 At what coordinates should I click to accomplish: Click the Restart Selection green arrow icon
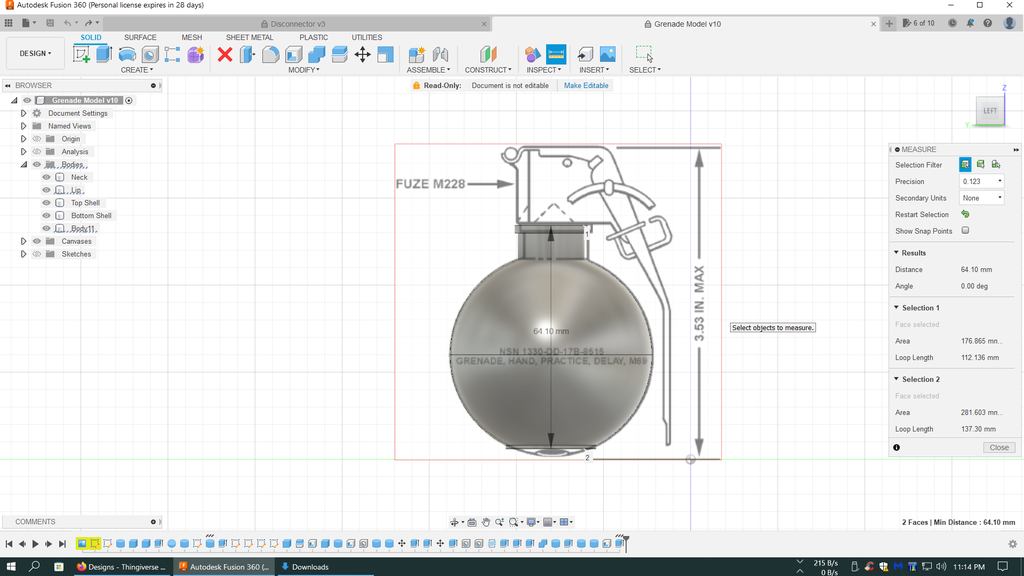(x=965, y=214)
